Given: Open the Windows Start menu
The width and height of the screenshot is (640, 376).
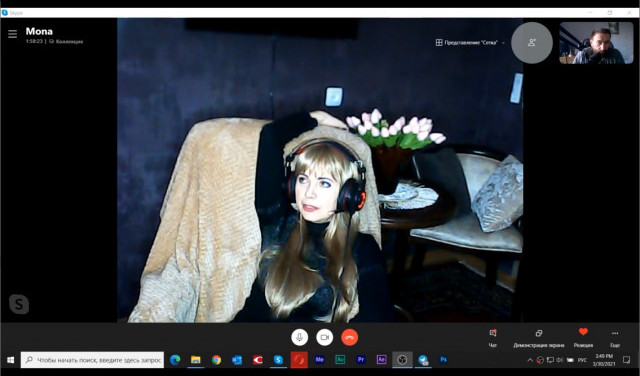Looking at the screenshot, I should coord(10,360).
